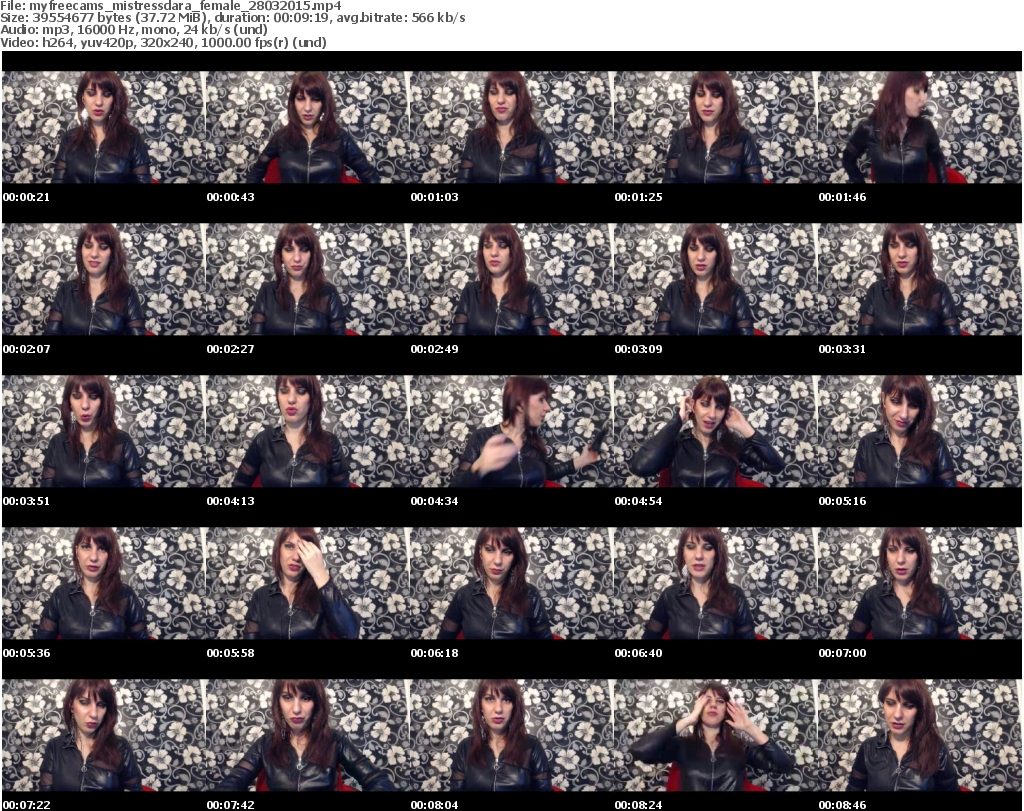1024x811 pixels.
Task: Select the thumbnail frame at 00:05:16
Action: point(920,432)
